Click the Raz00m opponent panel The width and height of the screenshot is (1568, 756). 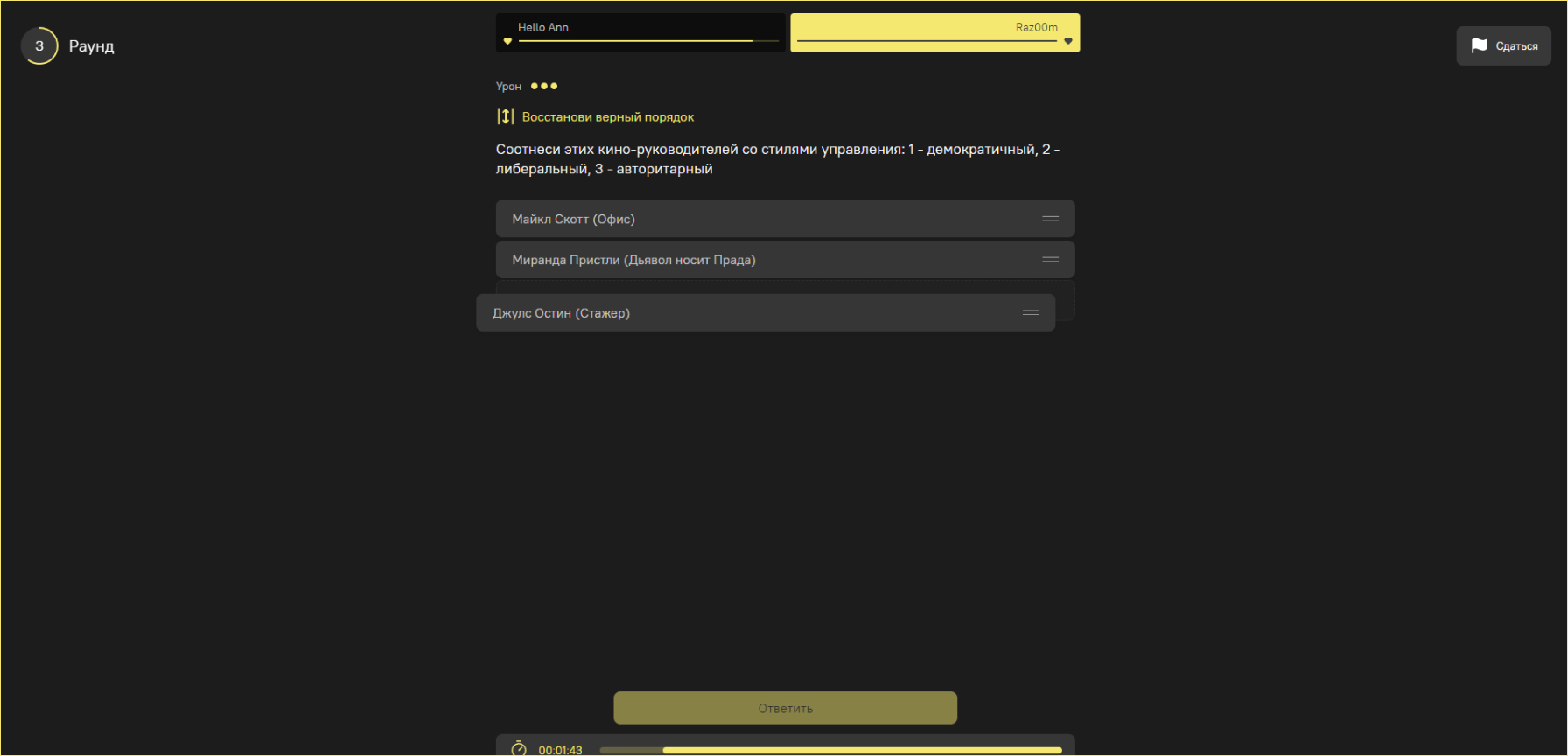(x=934, y=32)
